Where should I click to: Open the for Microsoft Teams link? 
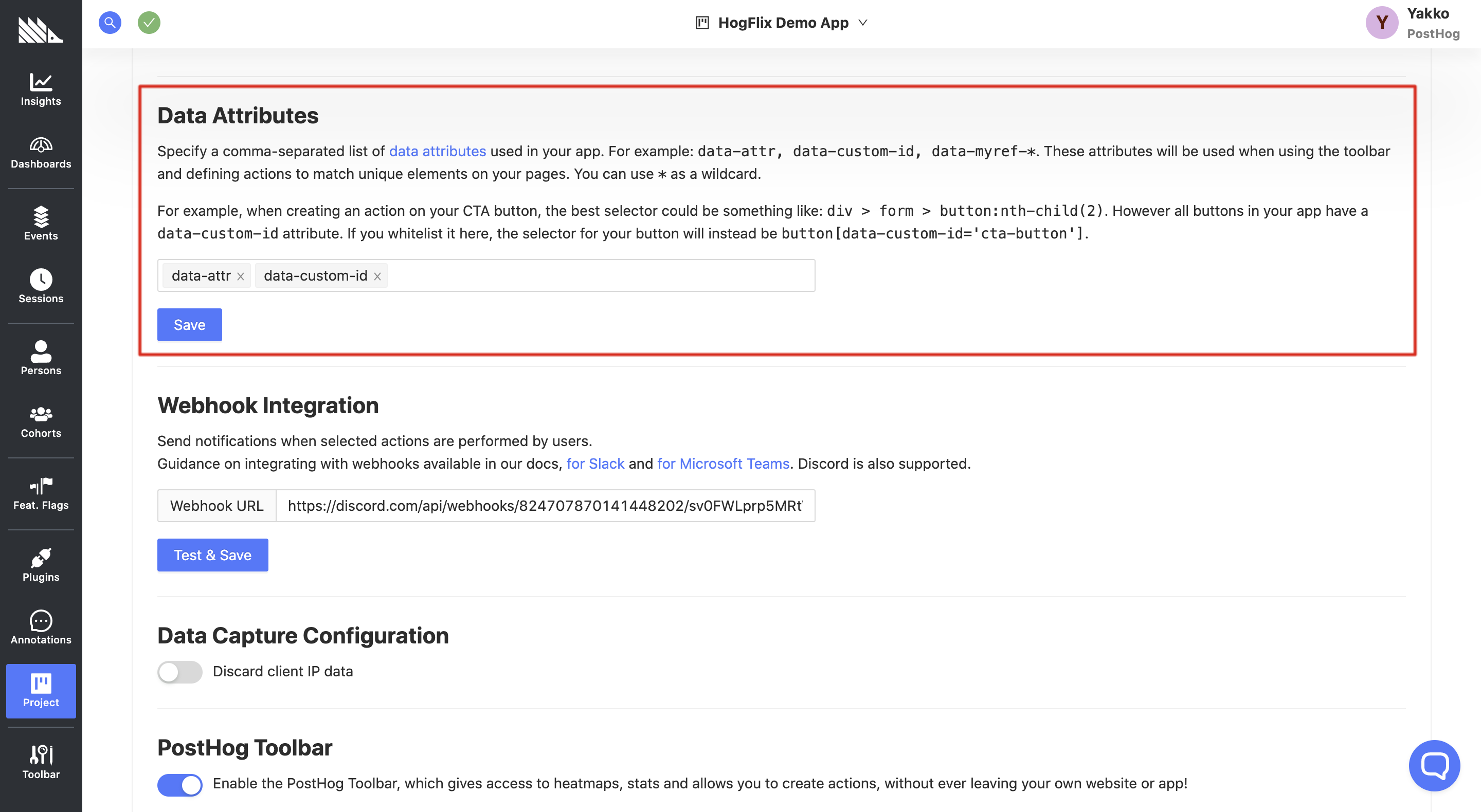723,464
